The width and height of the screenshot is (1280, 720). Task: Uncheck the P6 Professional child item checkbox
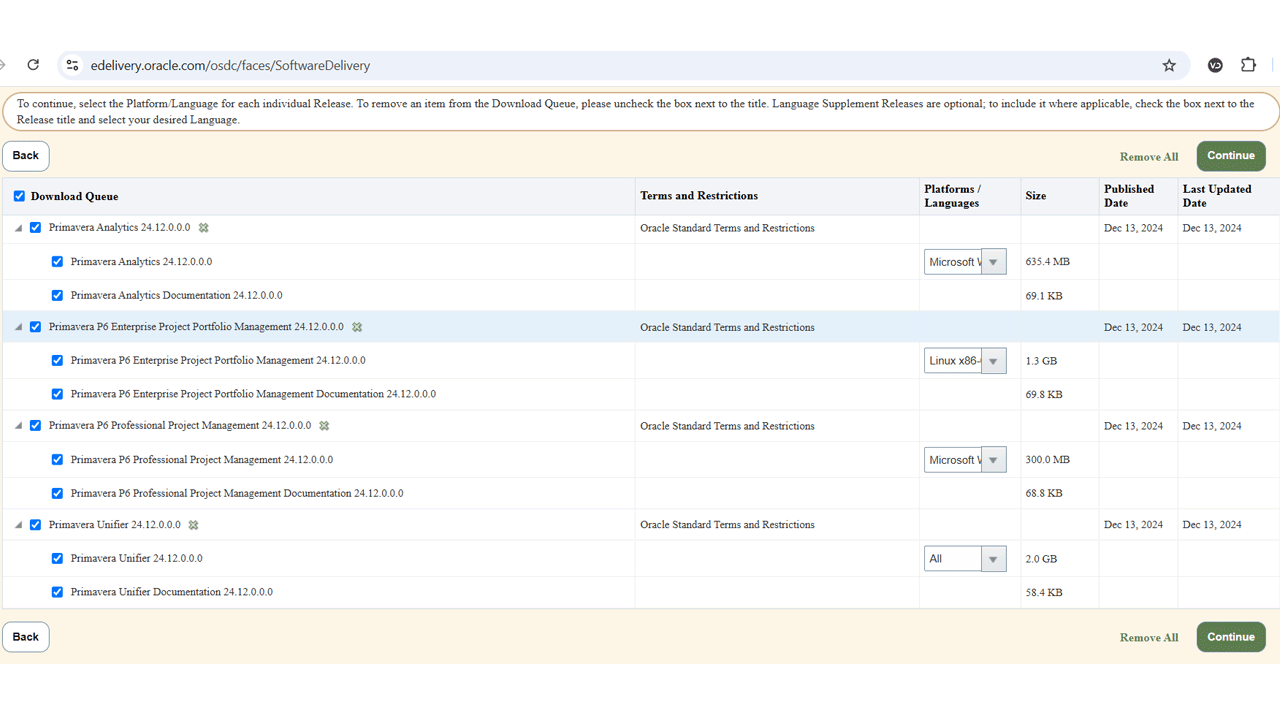pos(57,460)
